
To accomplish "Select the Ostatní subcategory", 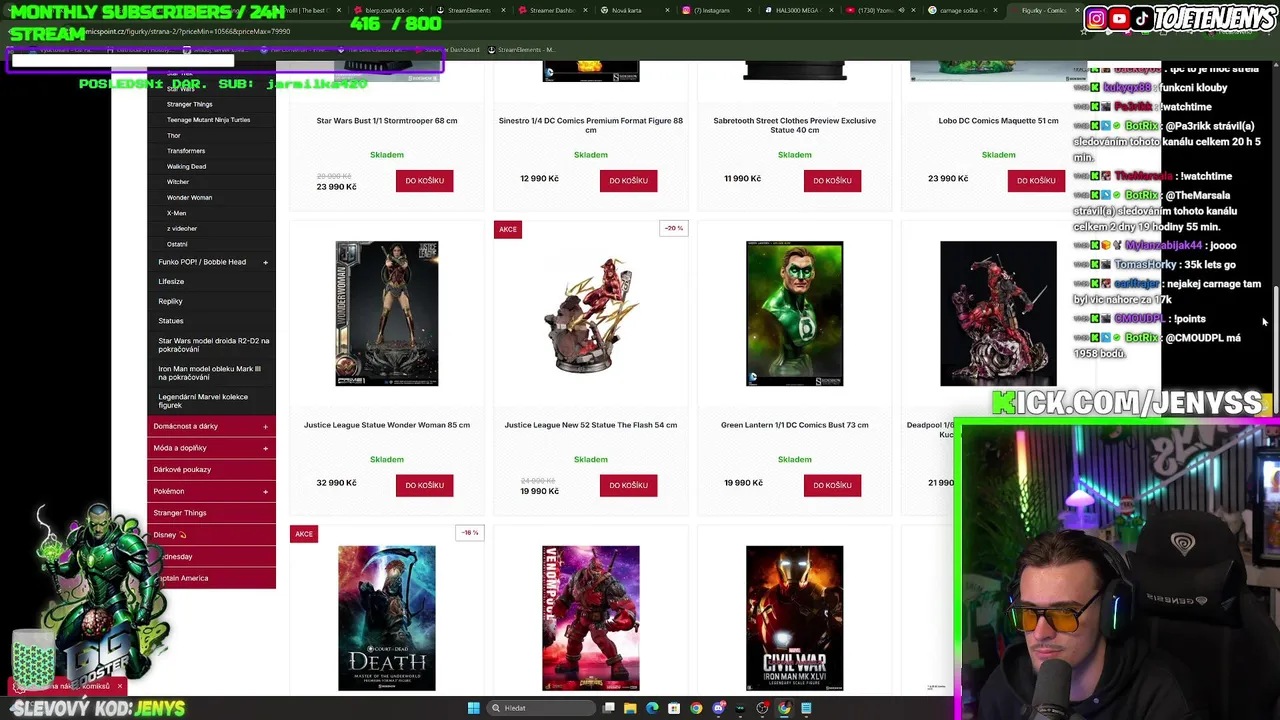I will 177,244.
